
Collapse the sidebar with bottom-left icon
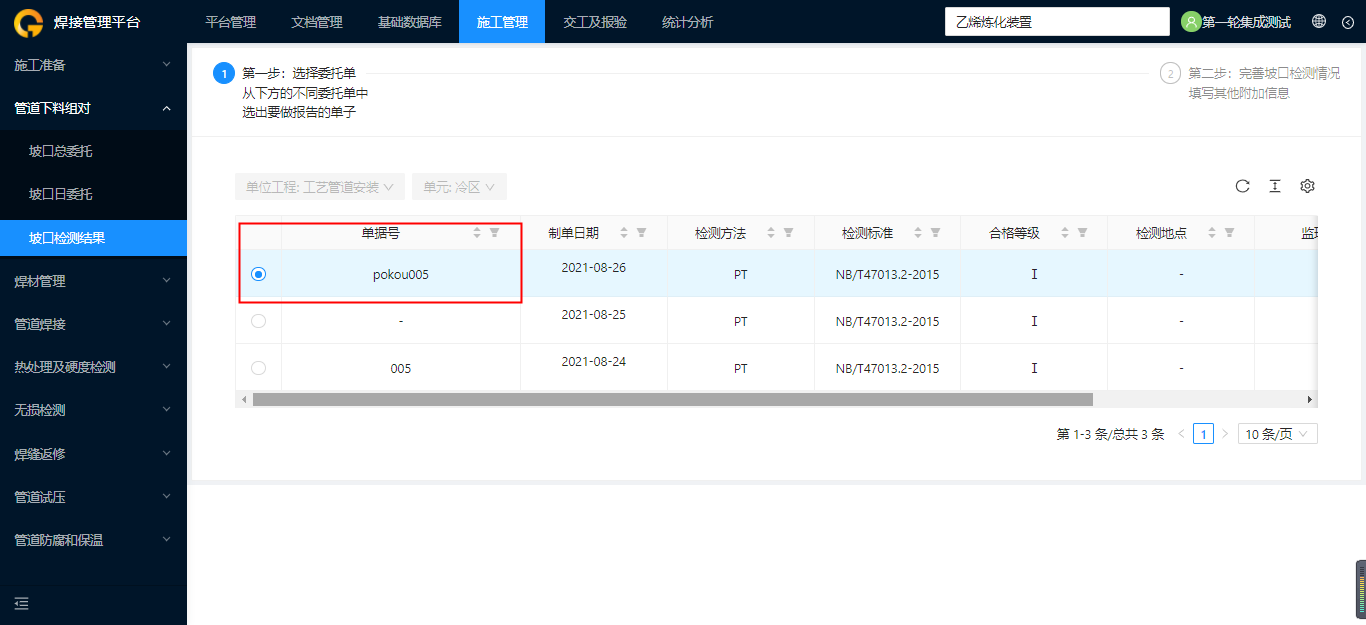coord(22,603)
